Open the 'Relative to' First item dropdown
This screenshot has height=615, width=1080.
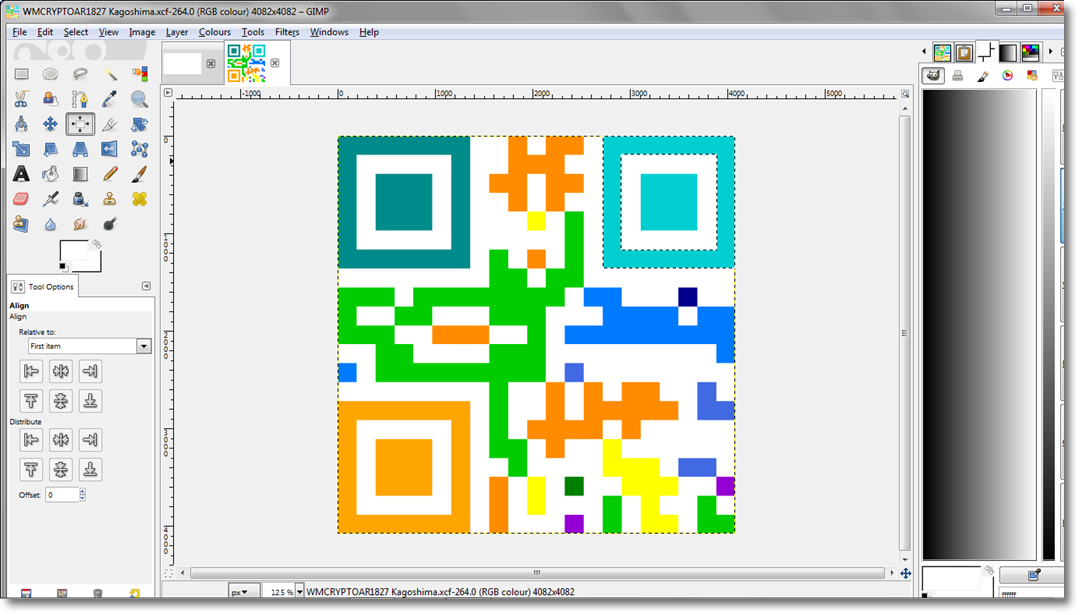[x=90, y=346]
